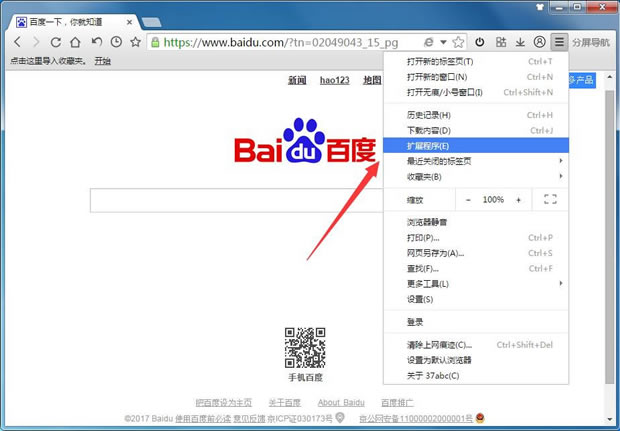Click the 新闻 news link
620x431 pixels.
tap(297, 80)
